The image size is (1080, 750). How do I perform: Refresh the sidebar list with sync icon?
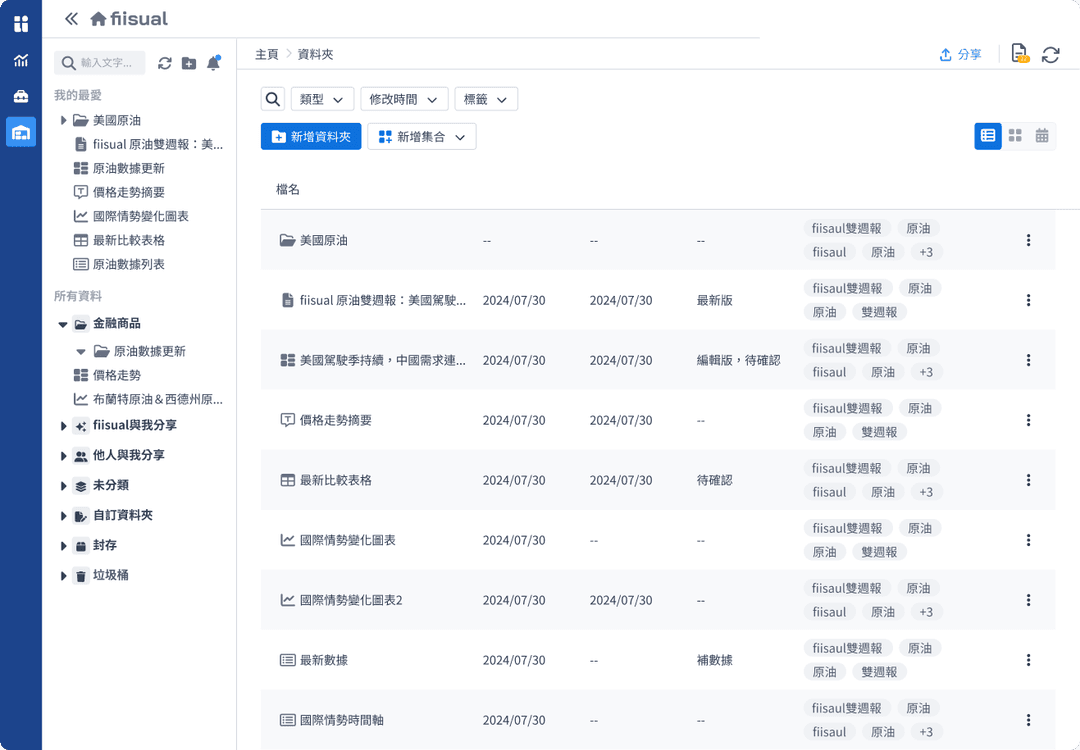165,63
